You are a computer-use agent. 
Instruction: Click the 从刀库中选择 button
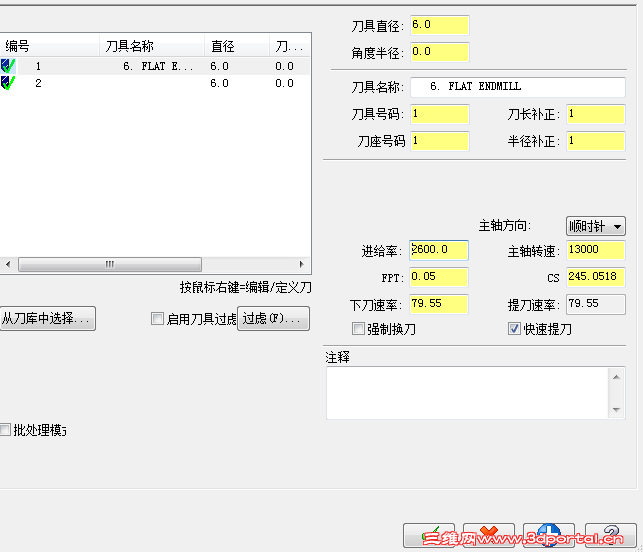[x=47, y=318]
